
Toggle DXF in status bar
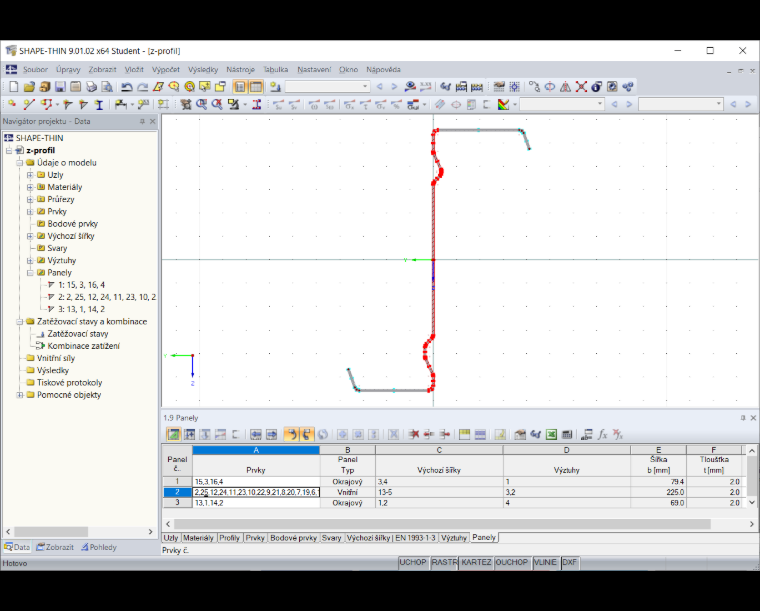pos(570,562)
